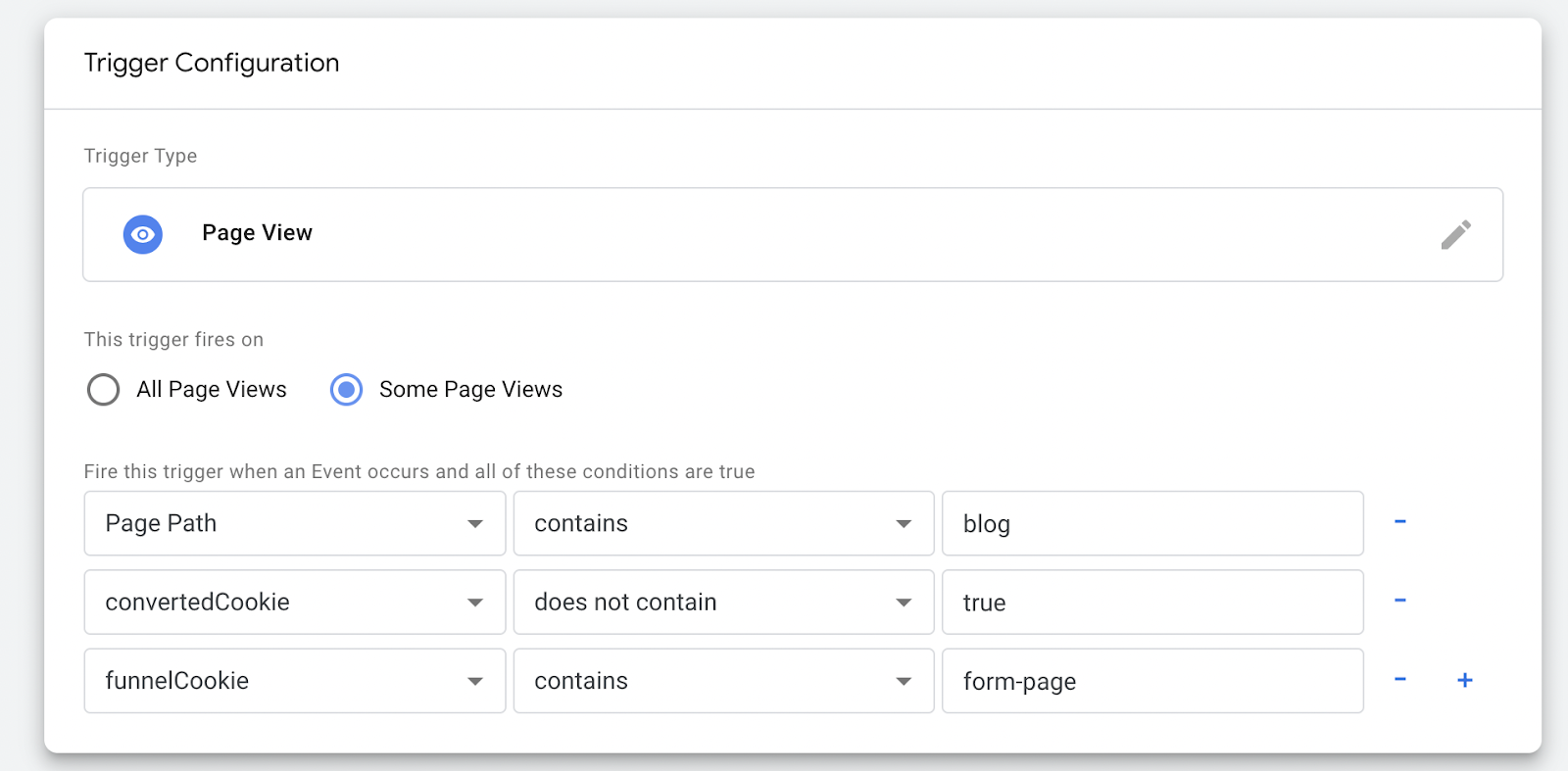Viewport: 1568px width, 771px height.
Task: Remove the Page Path condition row
Action: (1399, 522)
